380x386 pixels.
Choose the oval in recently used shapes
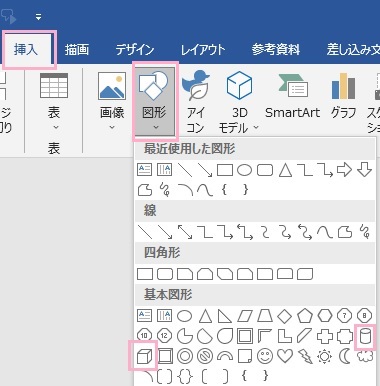pos(244,170)
